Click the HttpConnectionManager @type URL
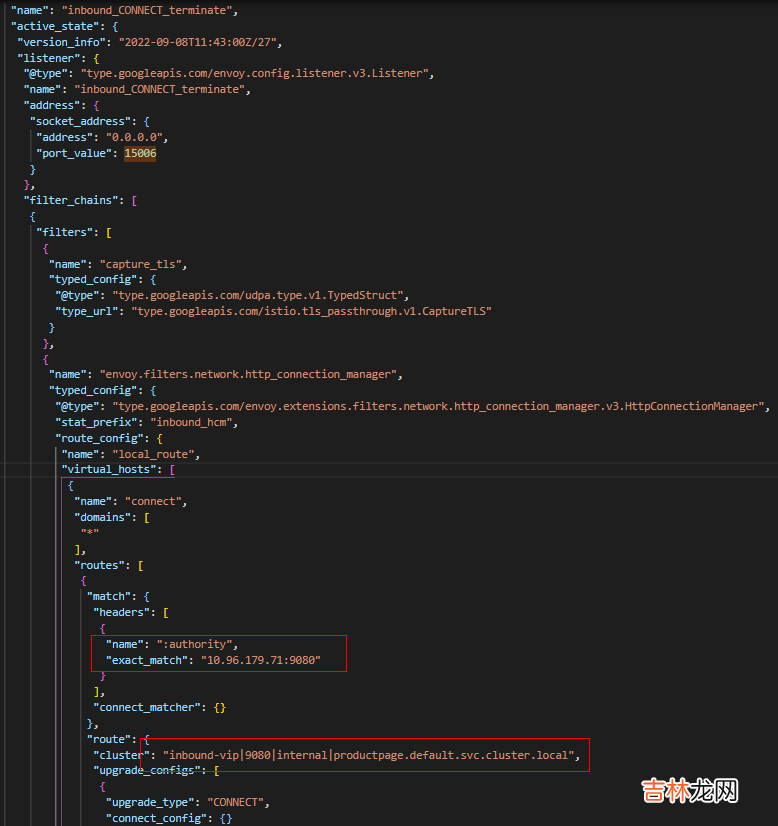 click(x=440, y=406)
